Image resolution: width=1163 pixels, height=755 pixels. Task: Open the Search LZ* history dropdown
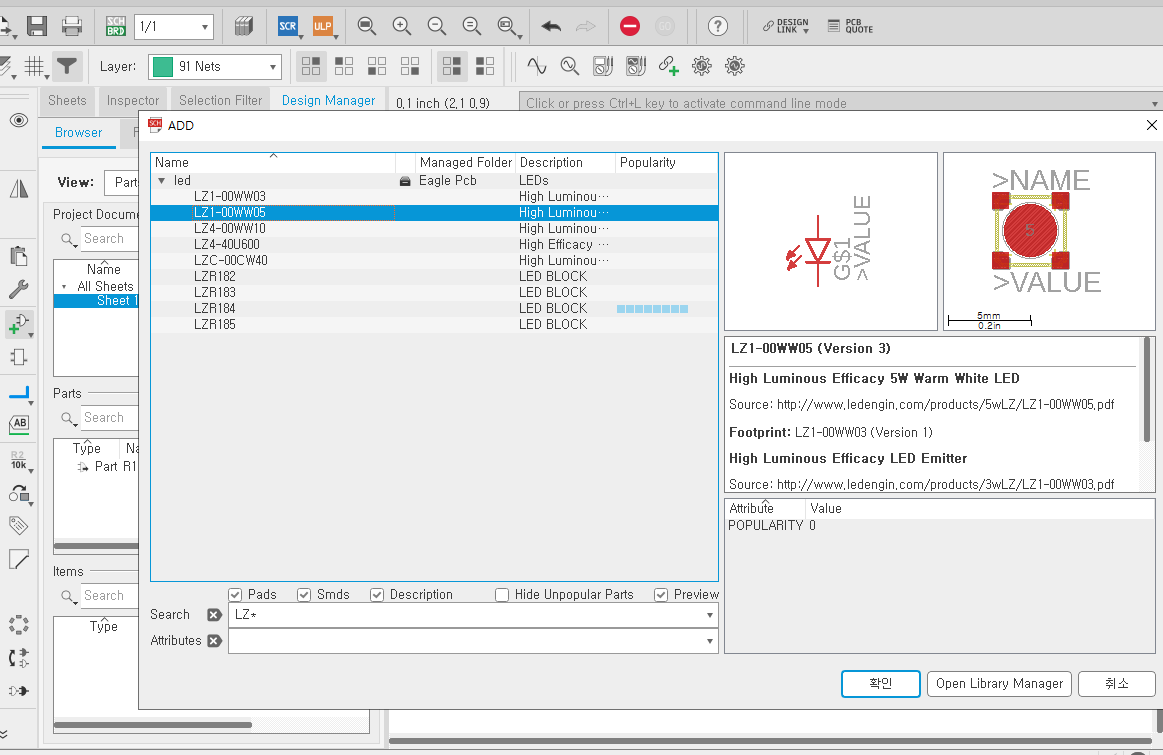709,615
